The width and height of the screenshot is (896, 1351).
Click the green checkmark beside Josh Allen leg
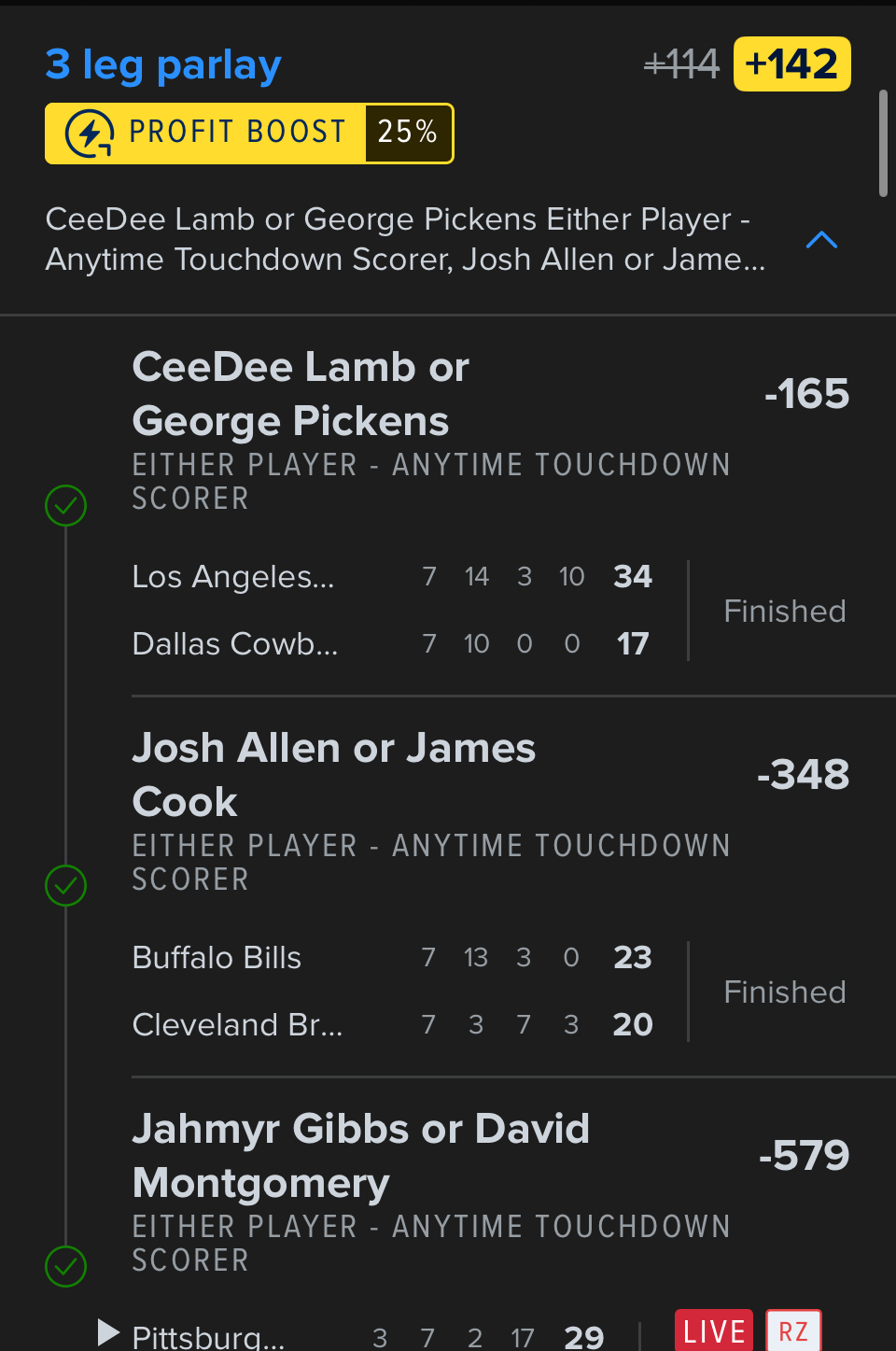point(66,886)
